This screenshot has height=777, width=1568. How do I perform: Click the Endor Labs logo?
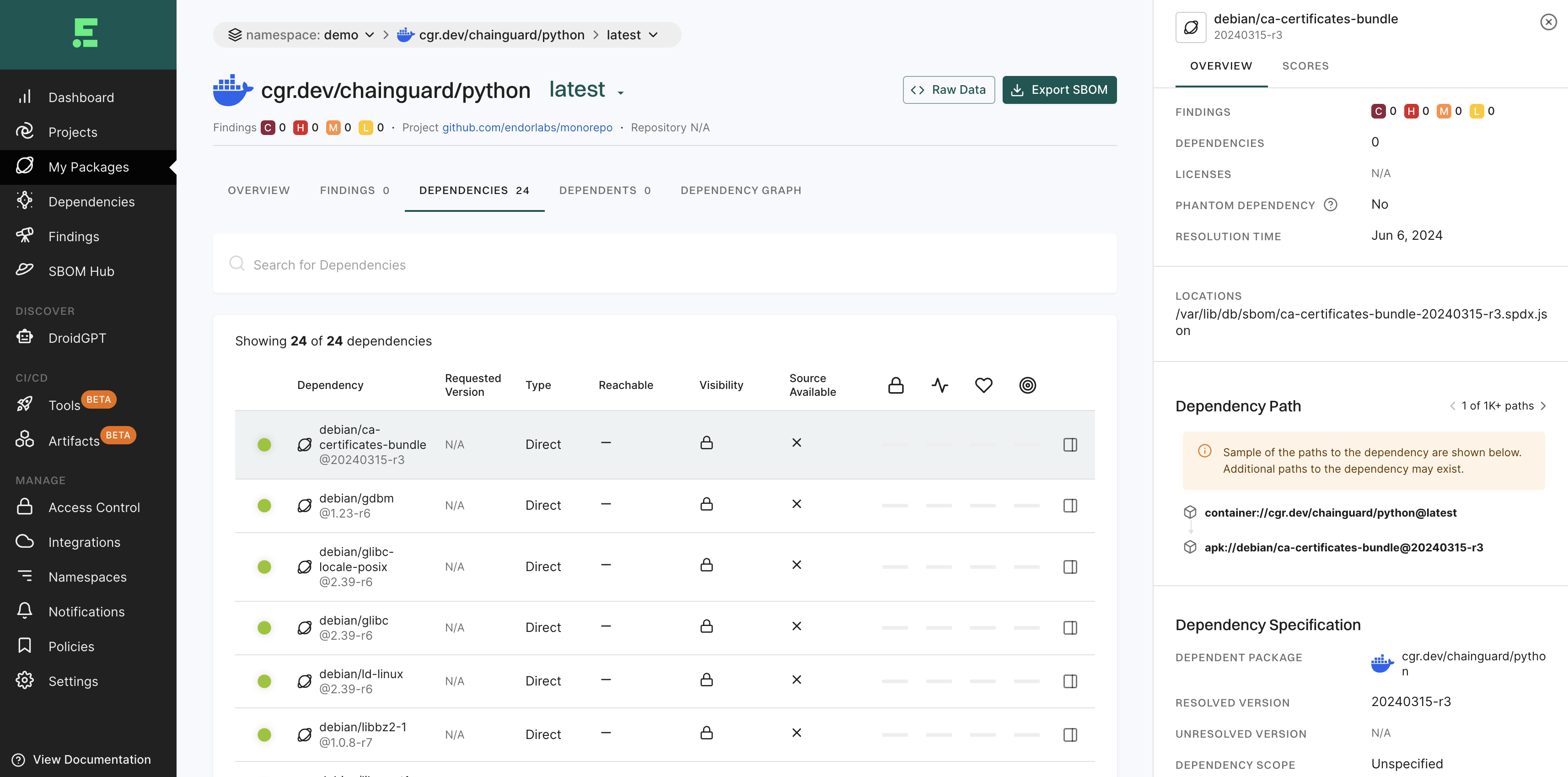click(85, 33)
